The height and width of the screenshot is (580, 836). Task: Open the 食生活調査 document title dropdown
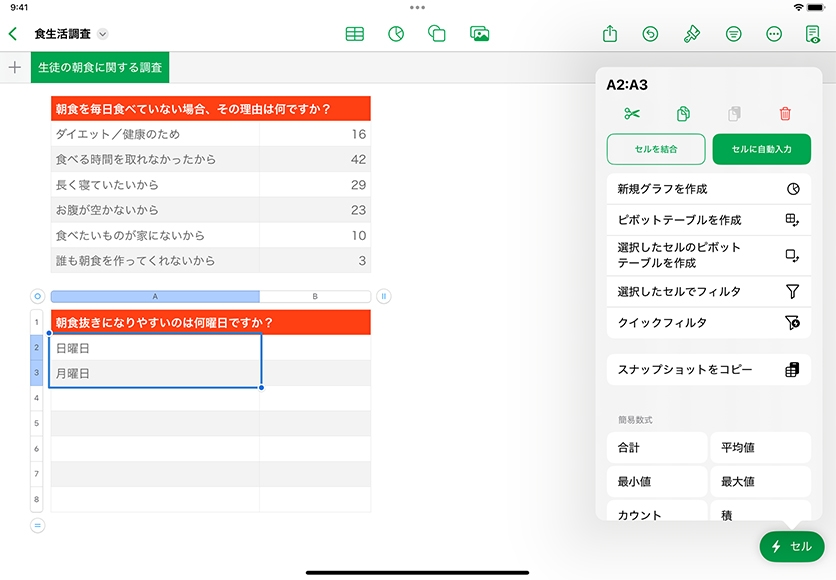pos(102,34)
